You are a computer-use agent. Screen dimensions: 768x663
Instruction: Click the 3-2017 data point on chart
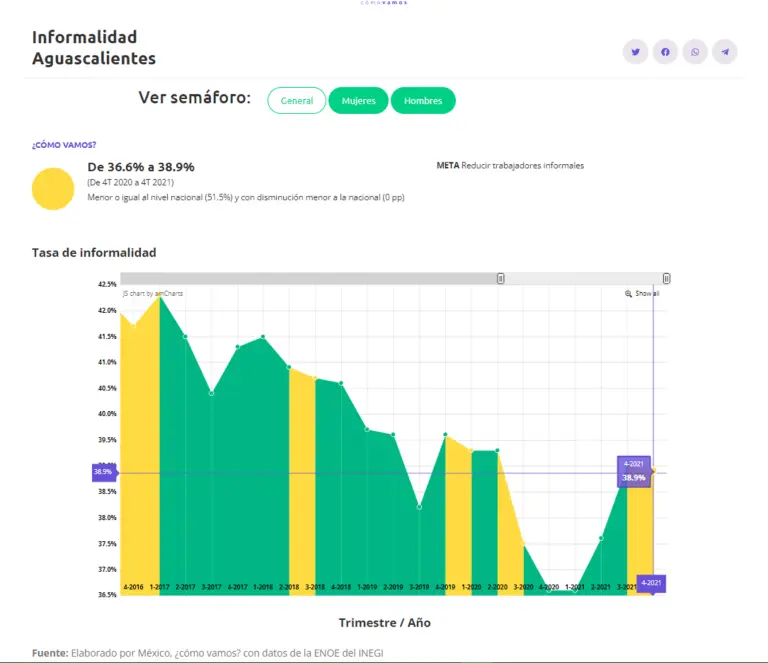[211, 393]
